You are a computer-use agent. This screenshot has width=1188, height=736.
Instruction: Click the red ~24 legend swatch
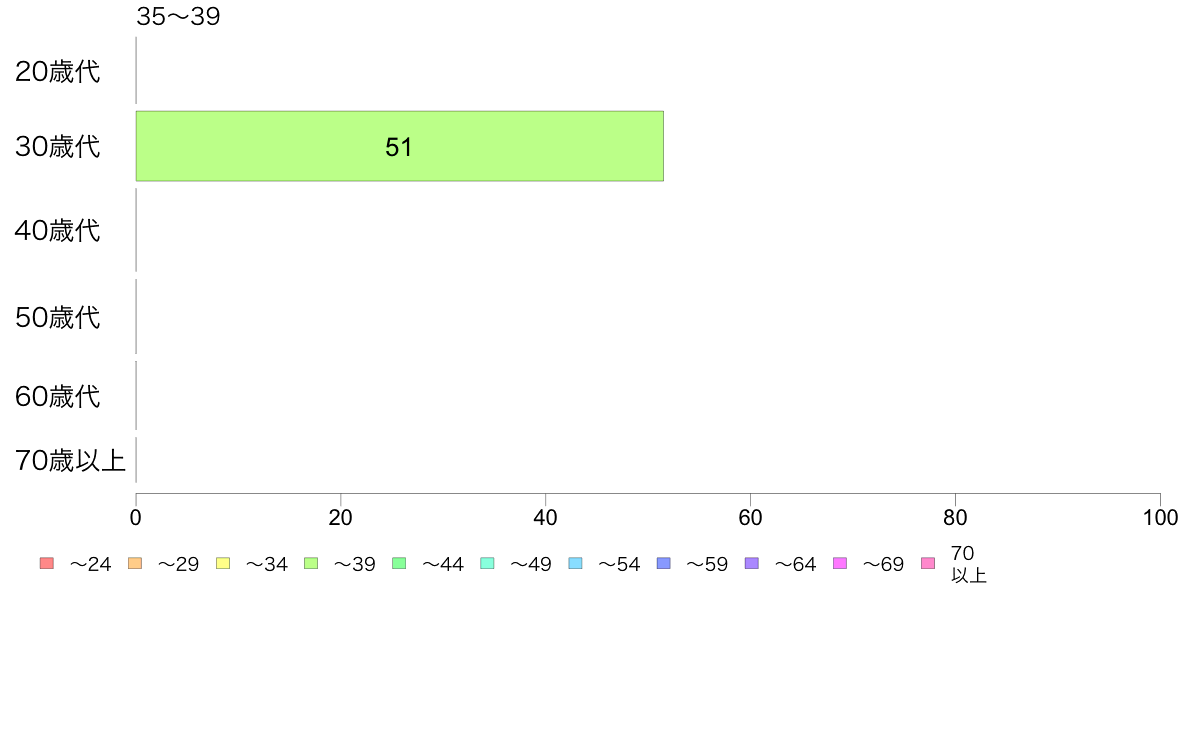pos(47,563)
